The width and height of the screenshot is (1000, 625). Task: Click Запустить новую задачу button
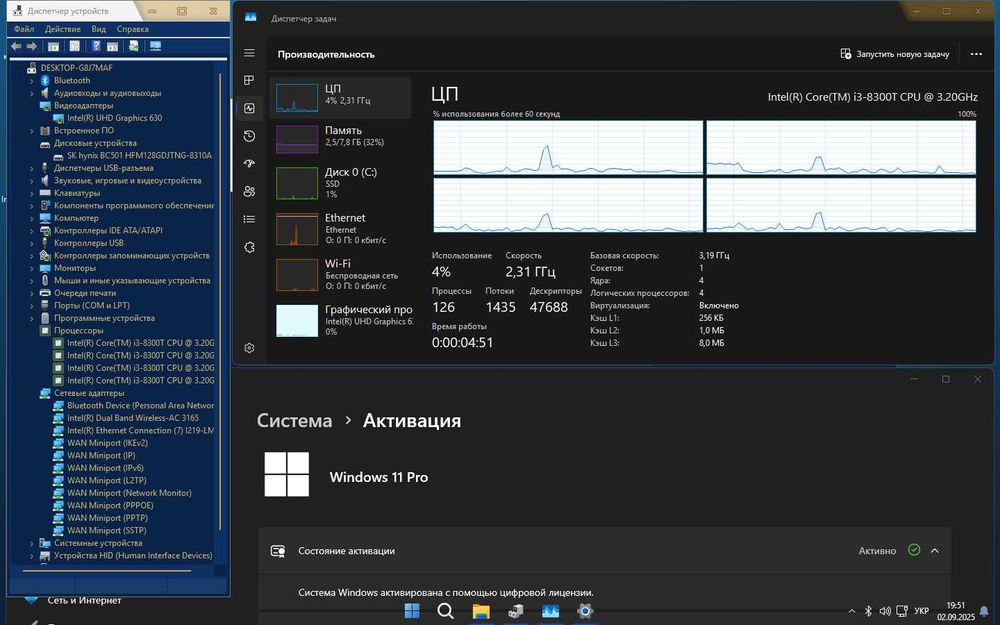tap(895, 54)
